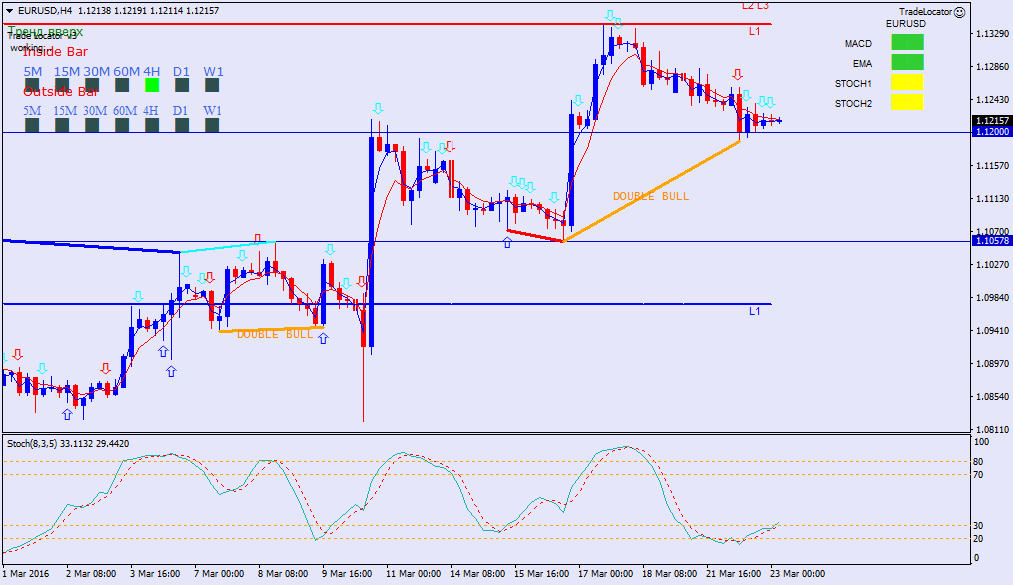Click the blue up arrow under the 2 Mar low candles
Viewport: 1013px width, 585px height.
pos(67,414)
